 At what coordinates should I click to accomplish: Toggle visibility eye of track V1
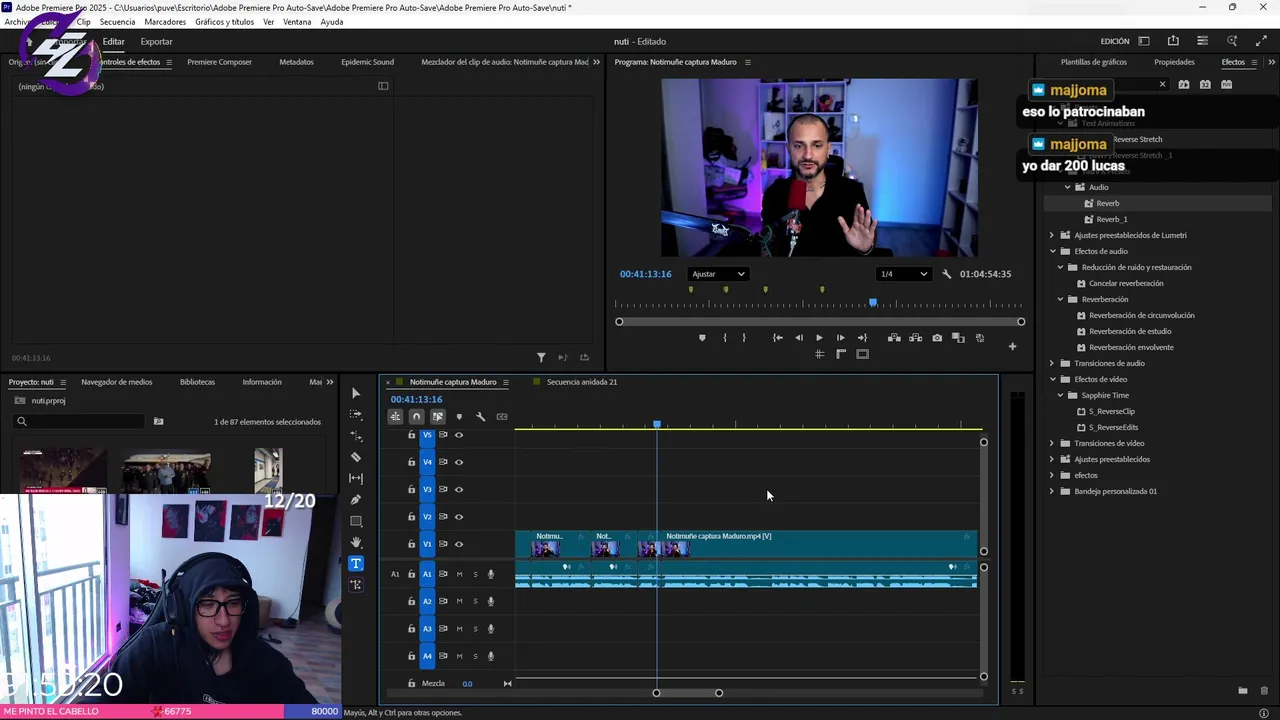pyautogui.click(x=459, y=544)
